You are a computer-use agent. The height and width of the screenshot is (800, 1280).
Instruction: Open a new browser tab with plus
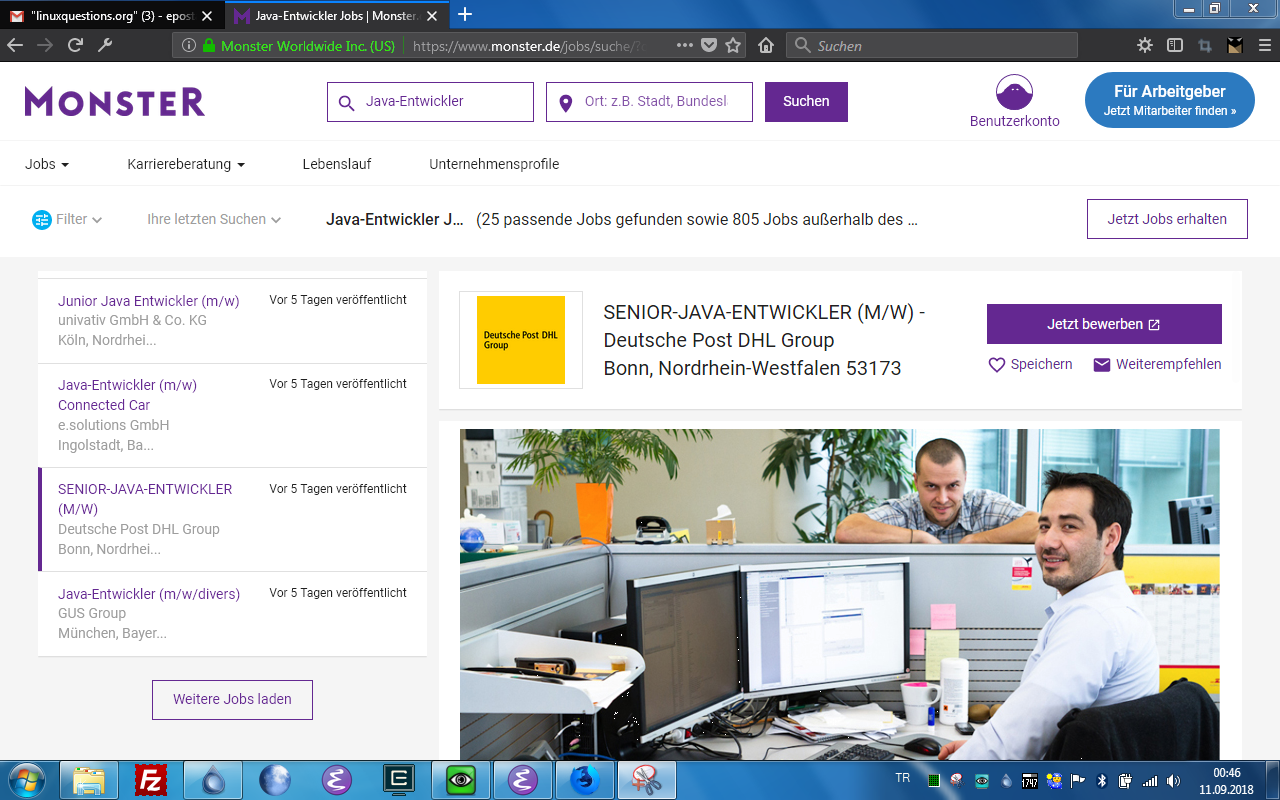[465, 14]
